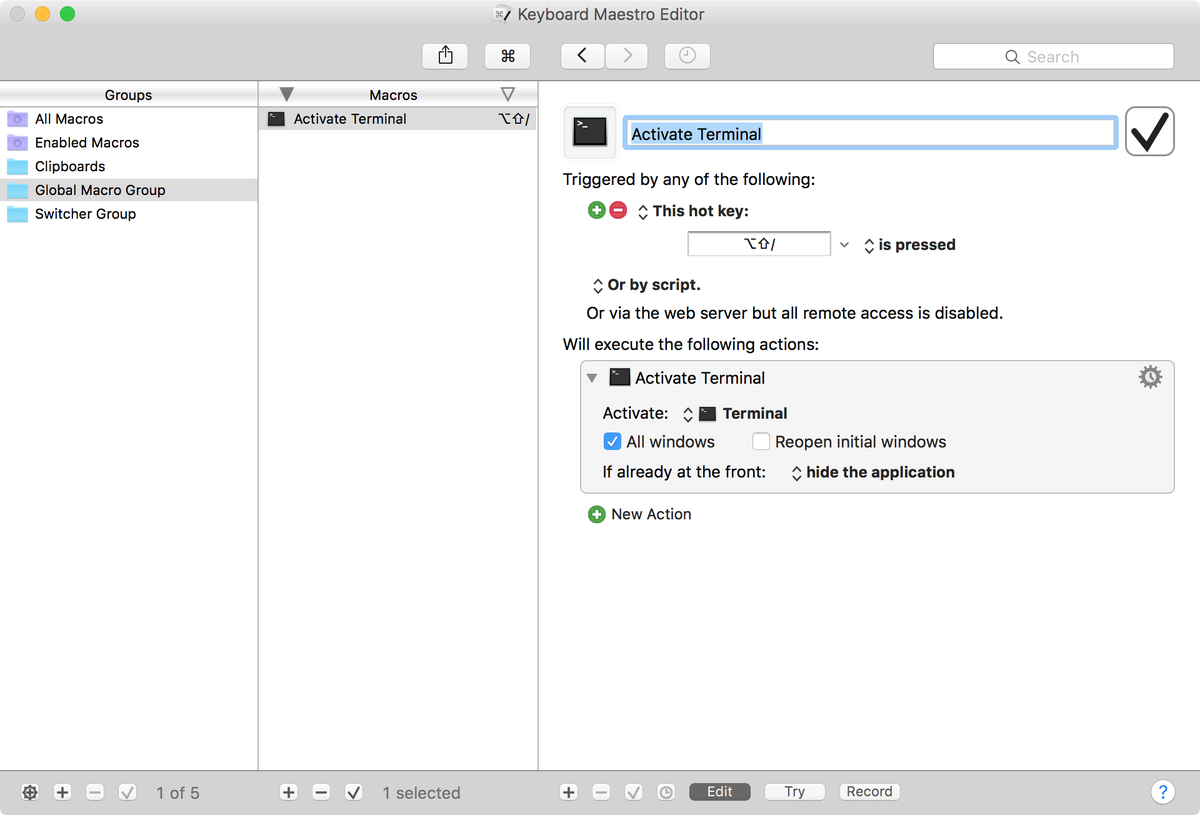Open the recent history clock button

coord(687,56)
